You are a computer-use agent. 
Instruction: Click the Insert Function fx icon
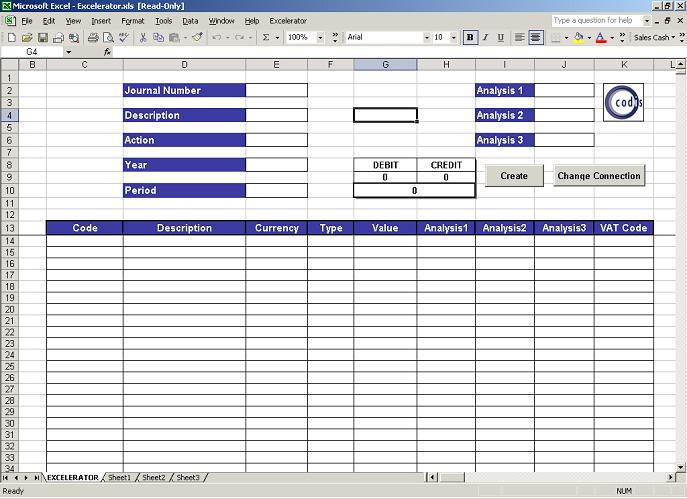107,52
